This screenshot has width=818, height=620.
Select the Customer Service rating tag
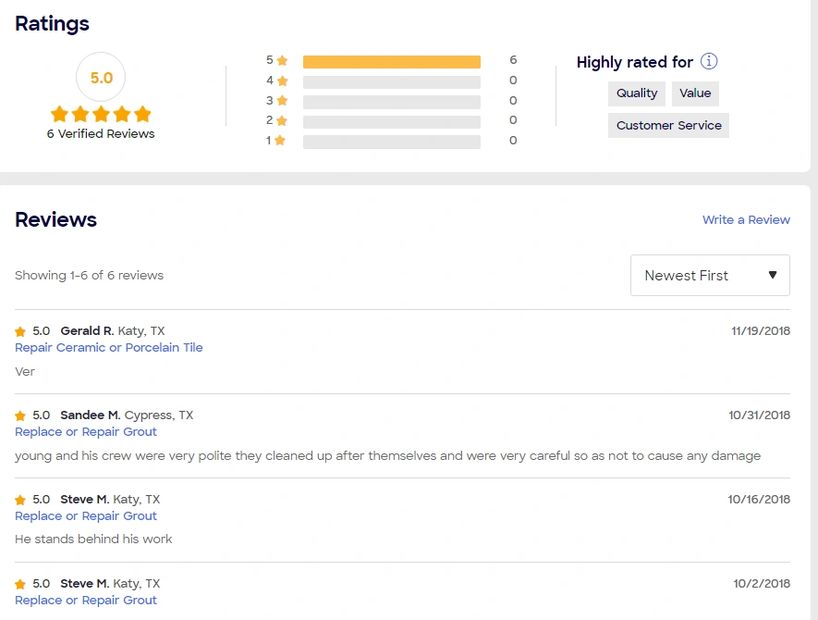click(669, 125)
